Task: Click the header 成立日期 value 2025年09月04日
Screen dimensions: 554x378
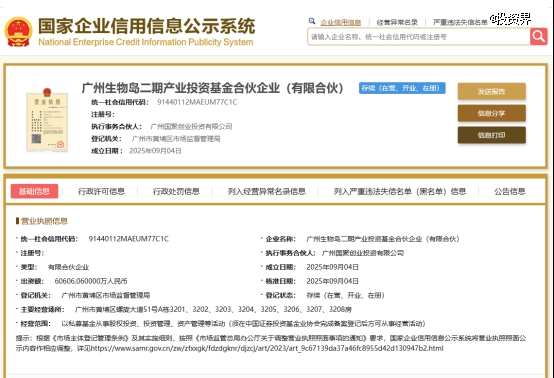Action: (x=155, y=151)
